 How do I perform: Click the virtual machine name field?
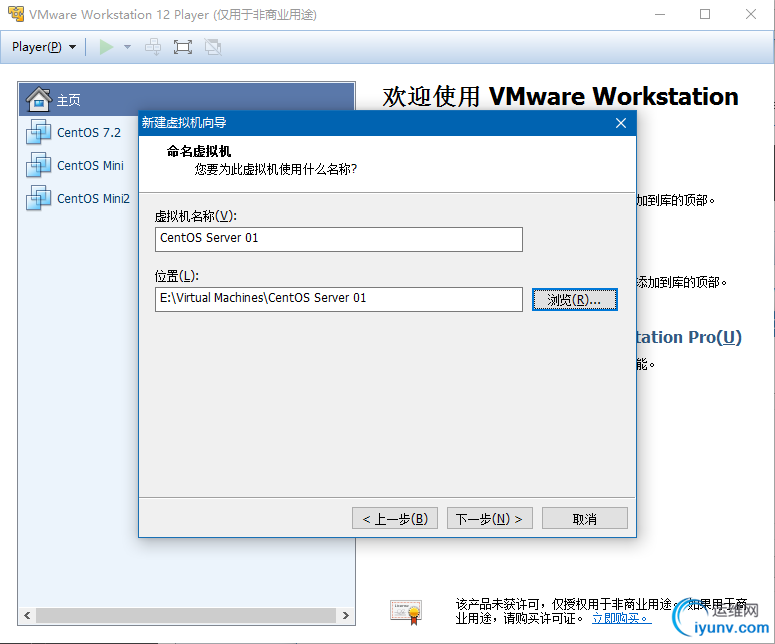pos(339,239)
